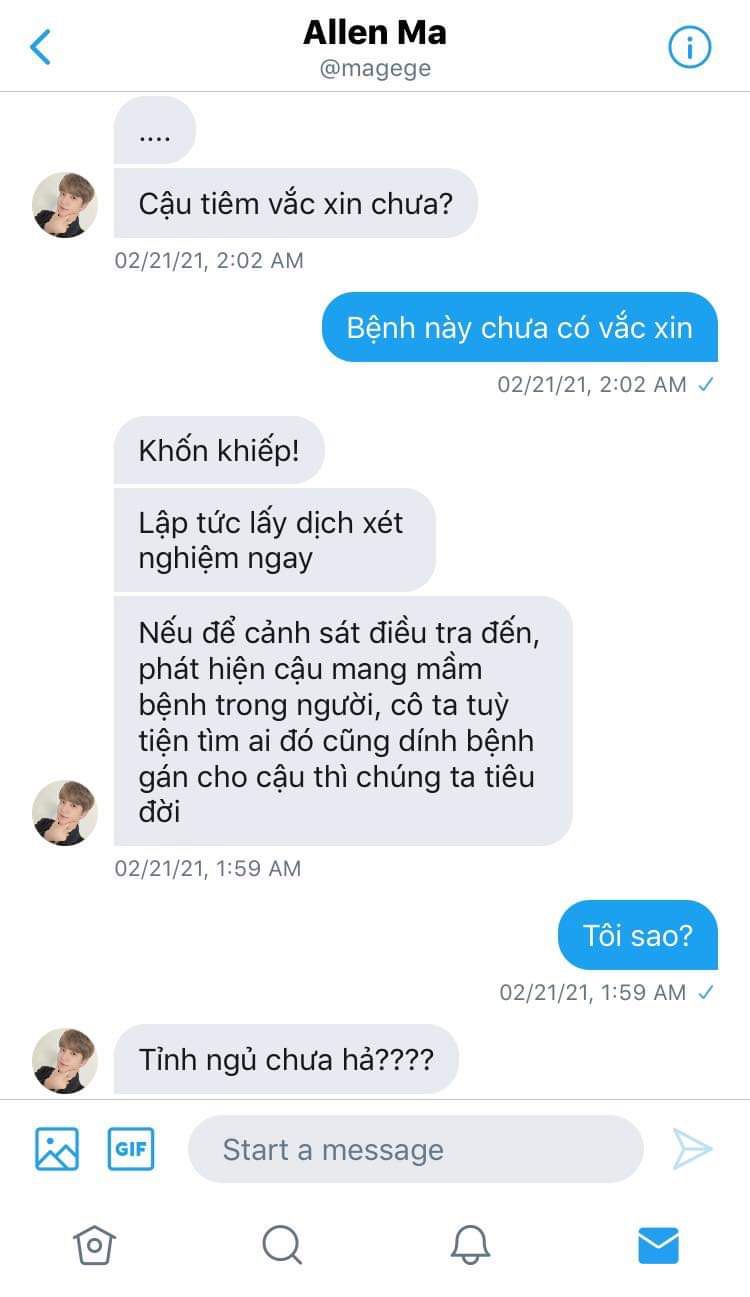This screenshot has width=750, height=1297.
Task: Tap the avatar beside the tiêu đời message
Action: [65, 813]
